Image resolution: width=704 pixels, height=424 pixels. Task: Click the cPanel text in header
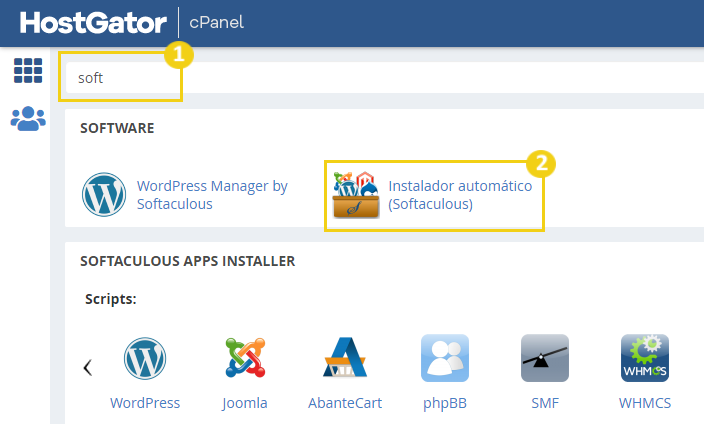pos(216,22)
